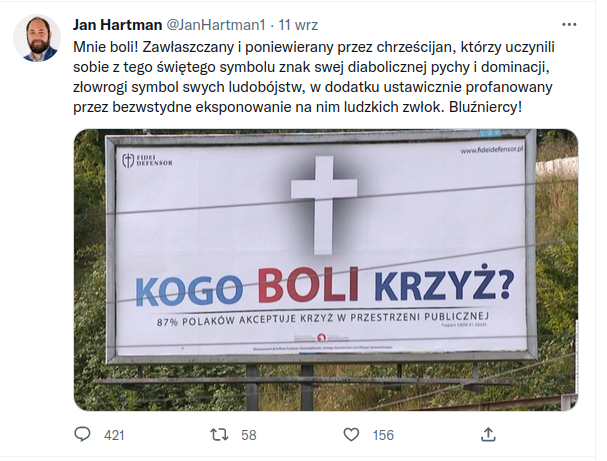Click the 156 likes count
The image size is (607, 461).
(x=383, y=435)
